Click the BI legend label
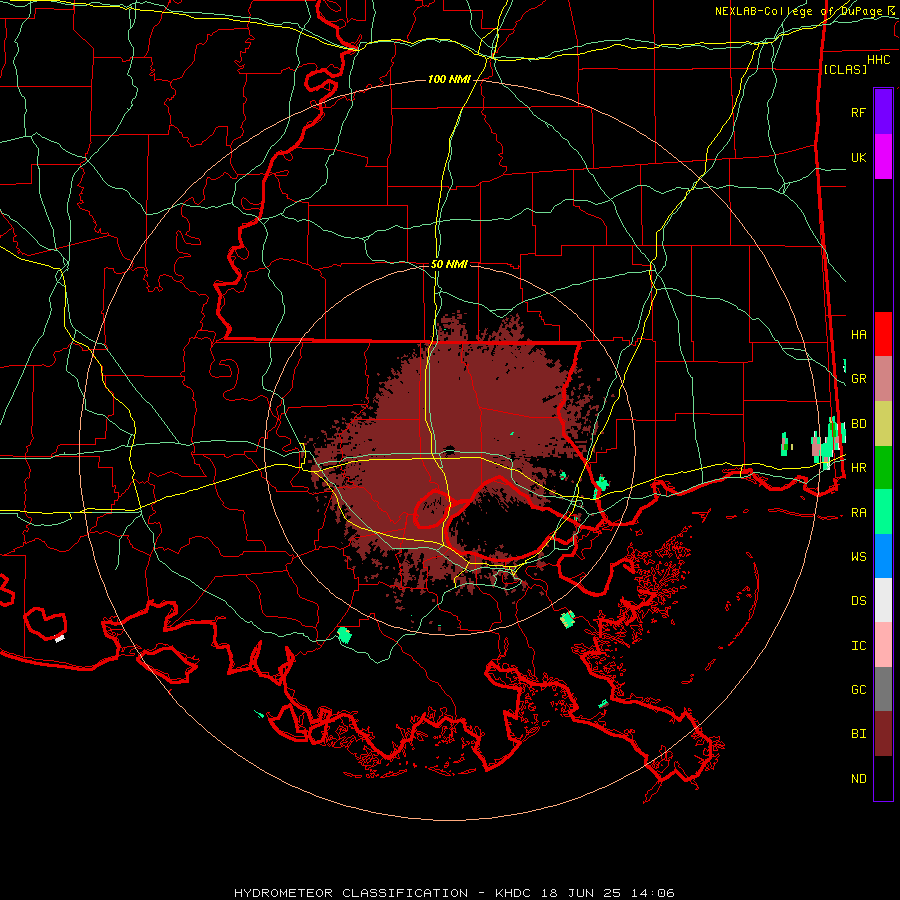The height and width of the screenshot is (900, 900). click(x=858, y=734)
